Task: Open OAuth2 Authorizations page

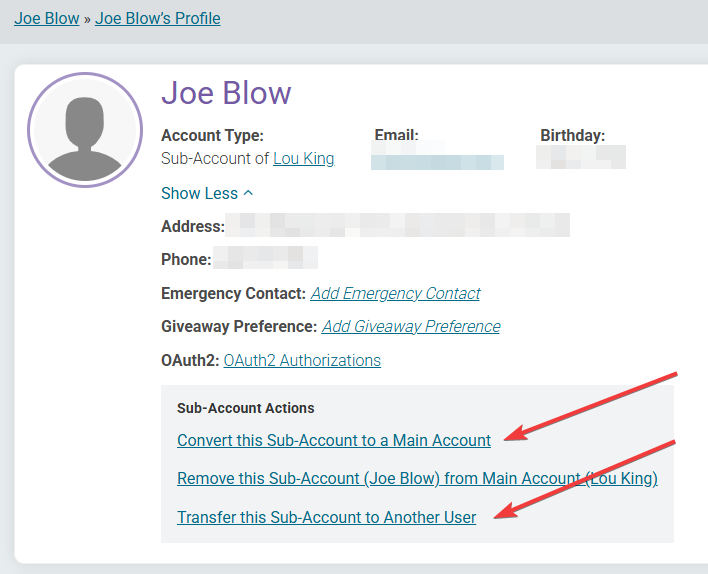Action: click(x=302, y=360)
